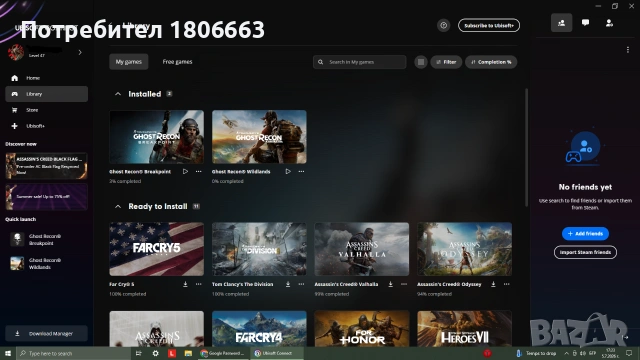This screenshot has height=360, width=640.
Task: Collapse the Ready to Install section
Action: point(118,207)
